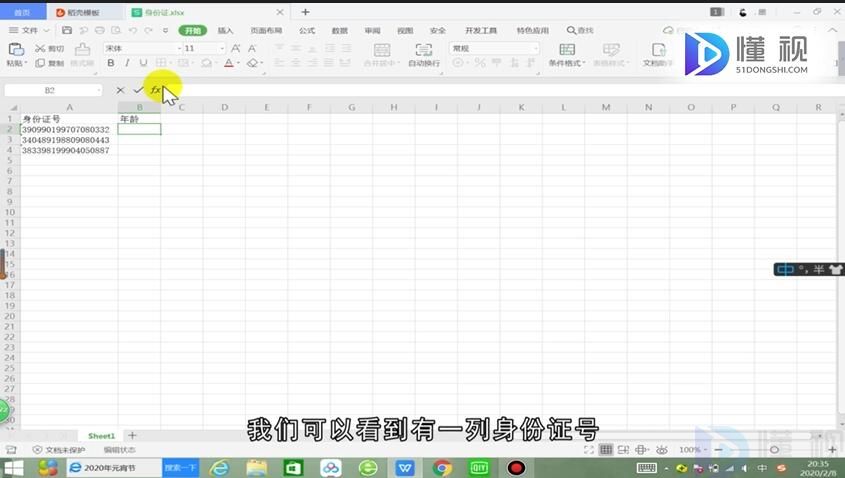Toggle Underline formatting
Screen dimensions: 845x478
[x=143, y=63]
